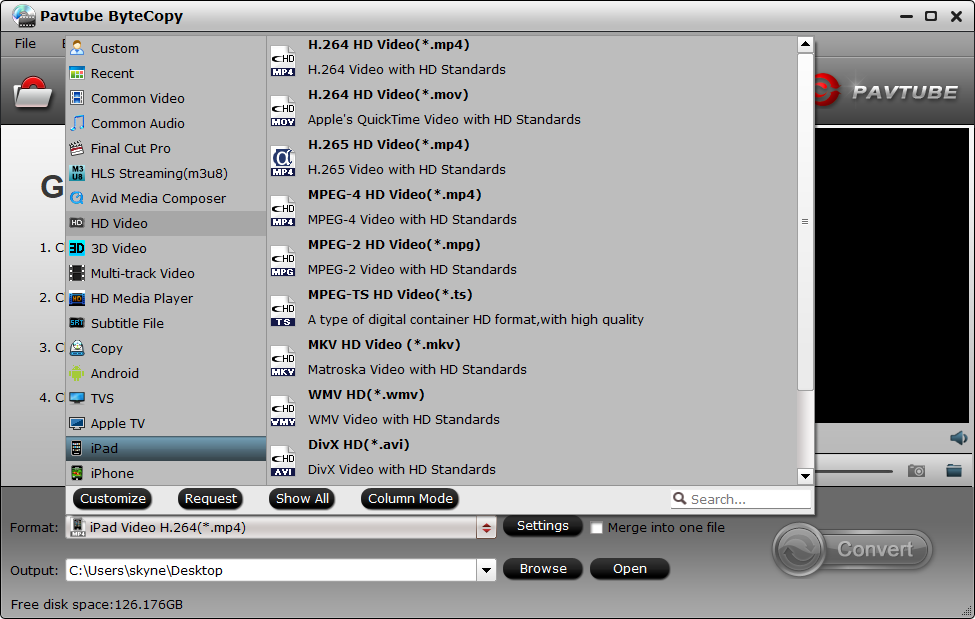This screenshot has height=619, width=975.
Task: Open the Settings dialog
Action: click(542, 526)
